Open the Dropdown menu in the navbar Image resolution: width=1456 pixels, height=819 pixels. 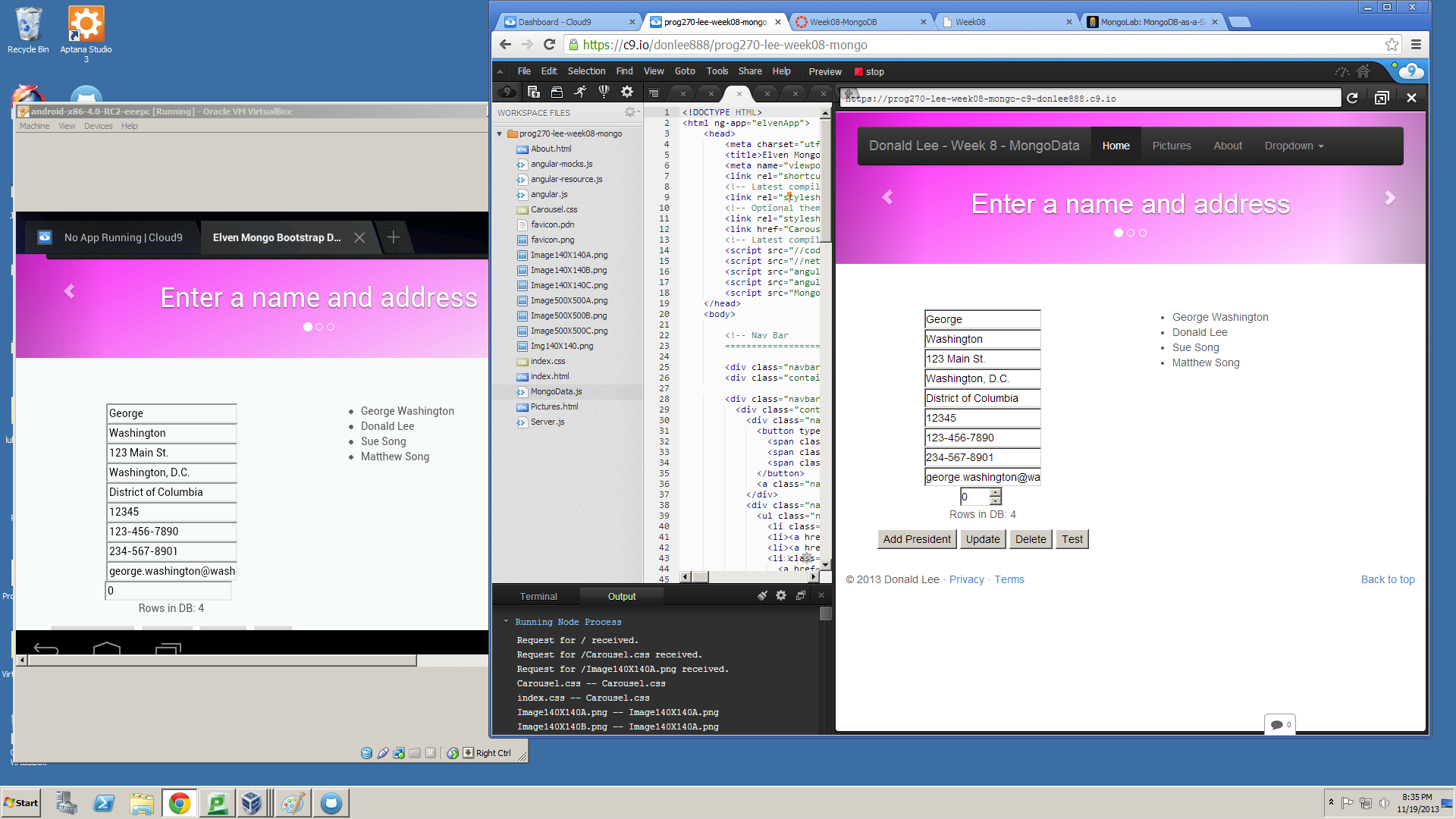pyautogui.click(x=1294, y=146)
